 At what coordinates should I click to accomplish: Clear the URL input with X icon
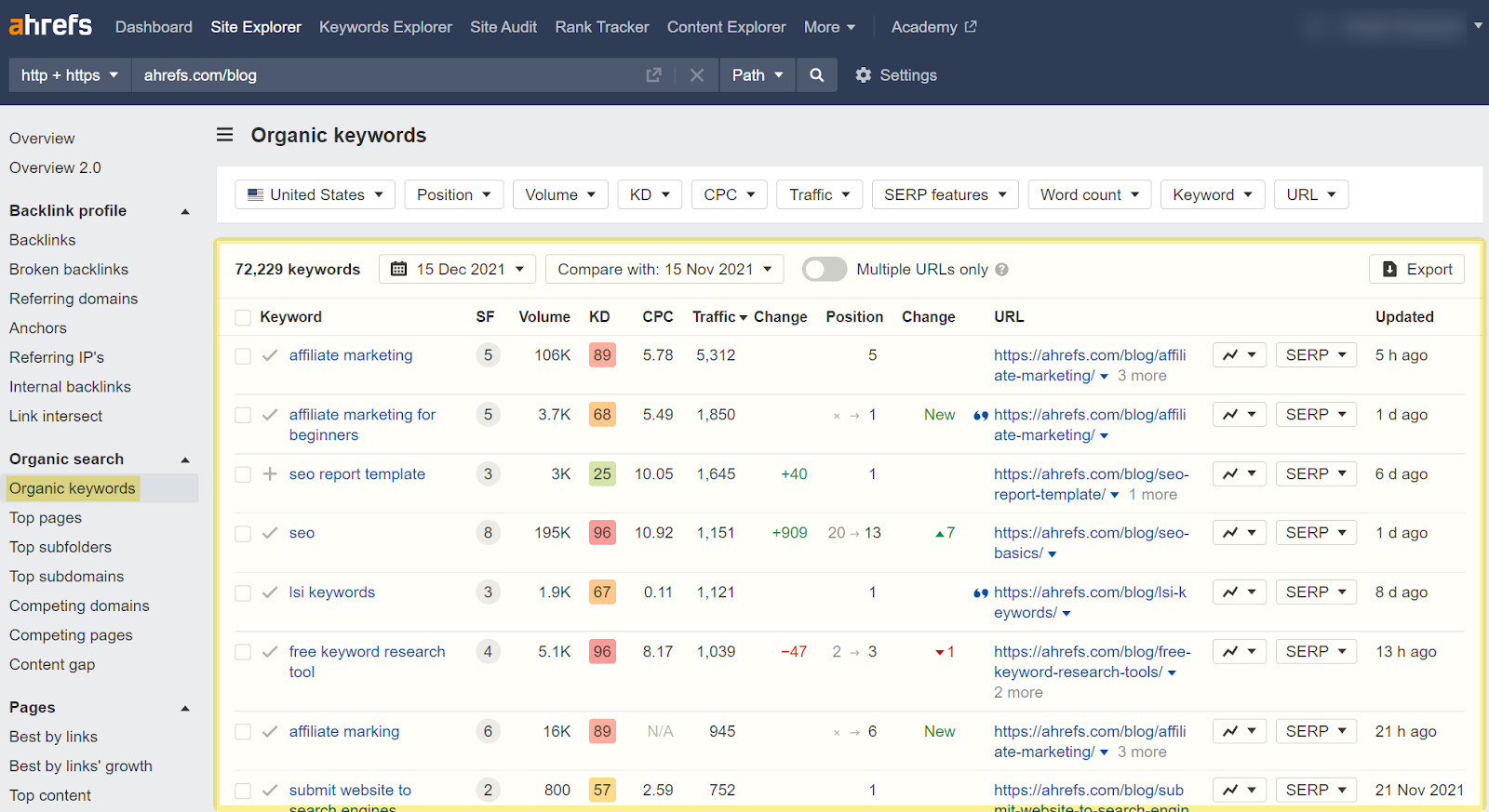coord(696,75)
